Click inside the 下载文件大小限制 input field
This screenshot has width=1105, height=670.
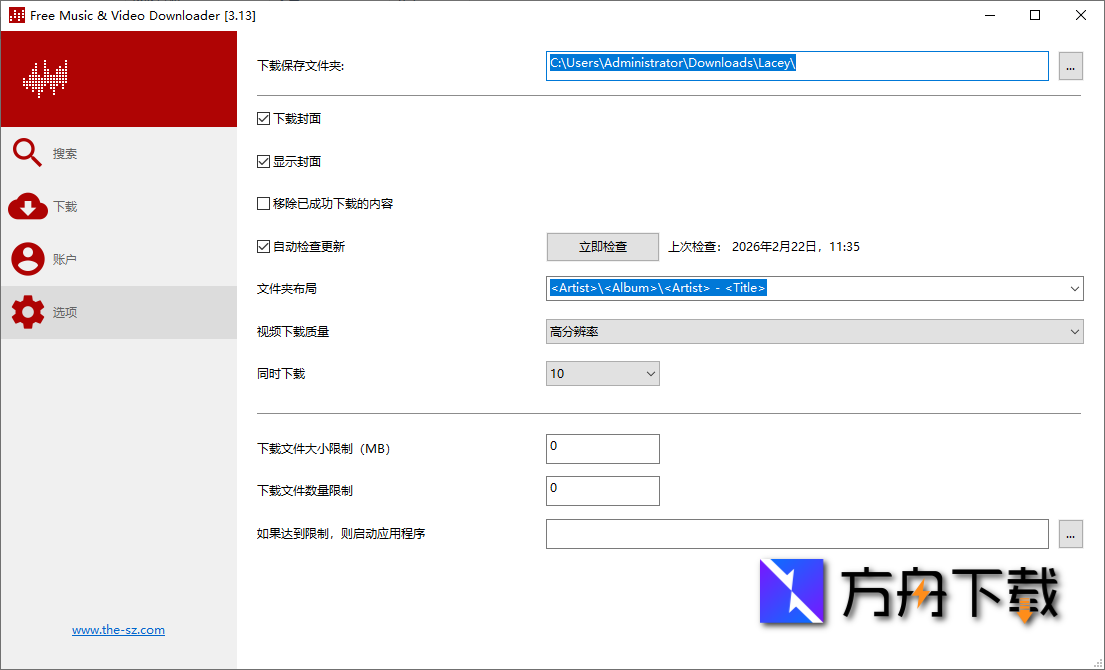click(602, 448)
